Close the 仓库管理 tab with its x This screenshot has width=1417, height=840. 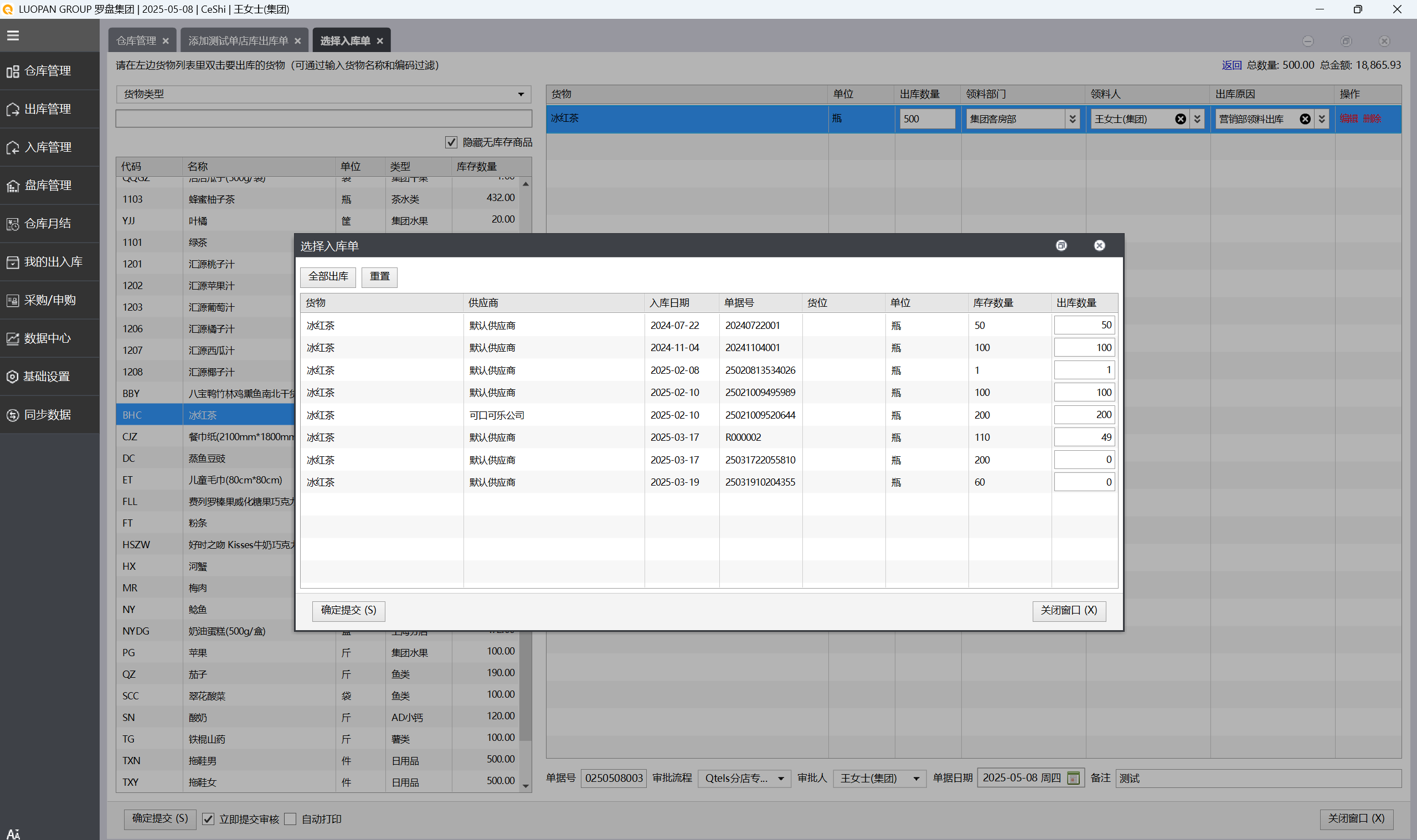(166, 41)
